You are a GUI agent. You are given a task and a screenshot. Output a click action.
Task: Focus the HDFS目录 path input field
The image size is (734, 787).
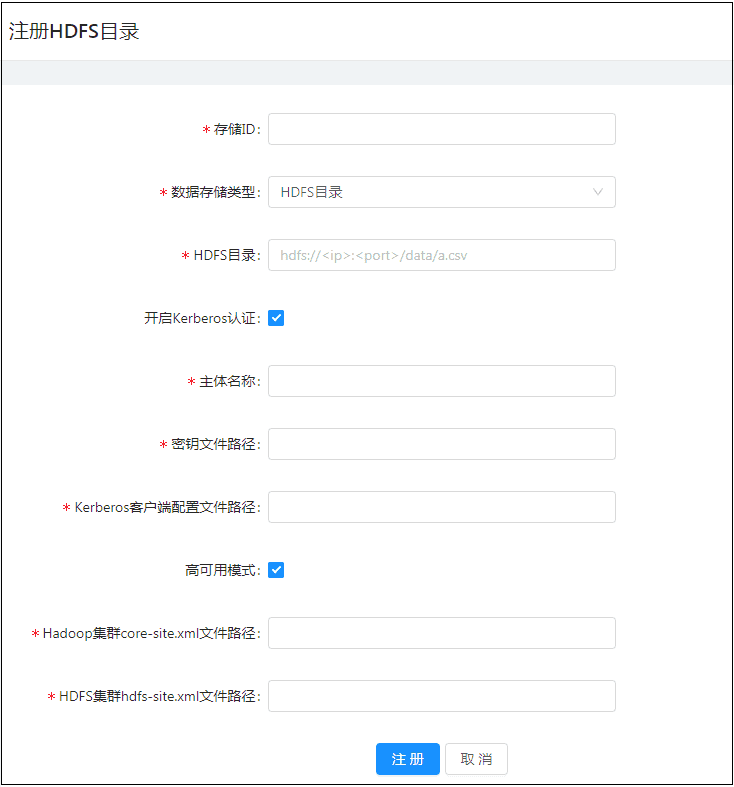click(x=441, y=255)
